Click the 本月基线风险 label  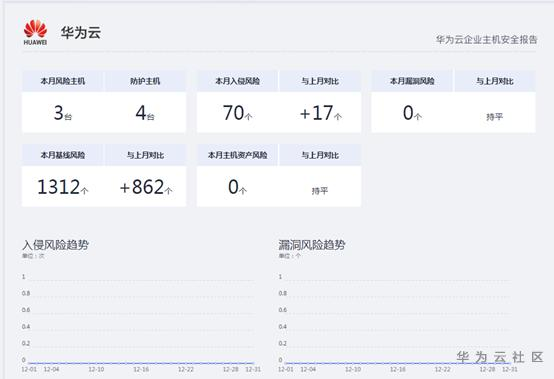(x=63, y=155)
